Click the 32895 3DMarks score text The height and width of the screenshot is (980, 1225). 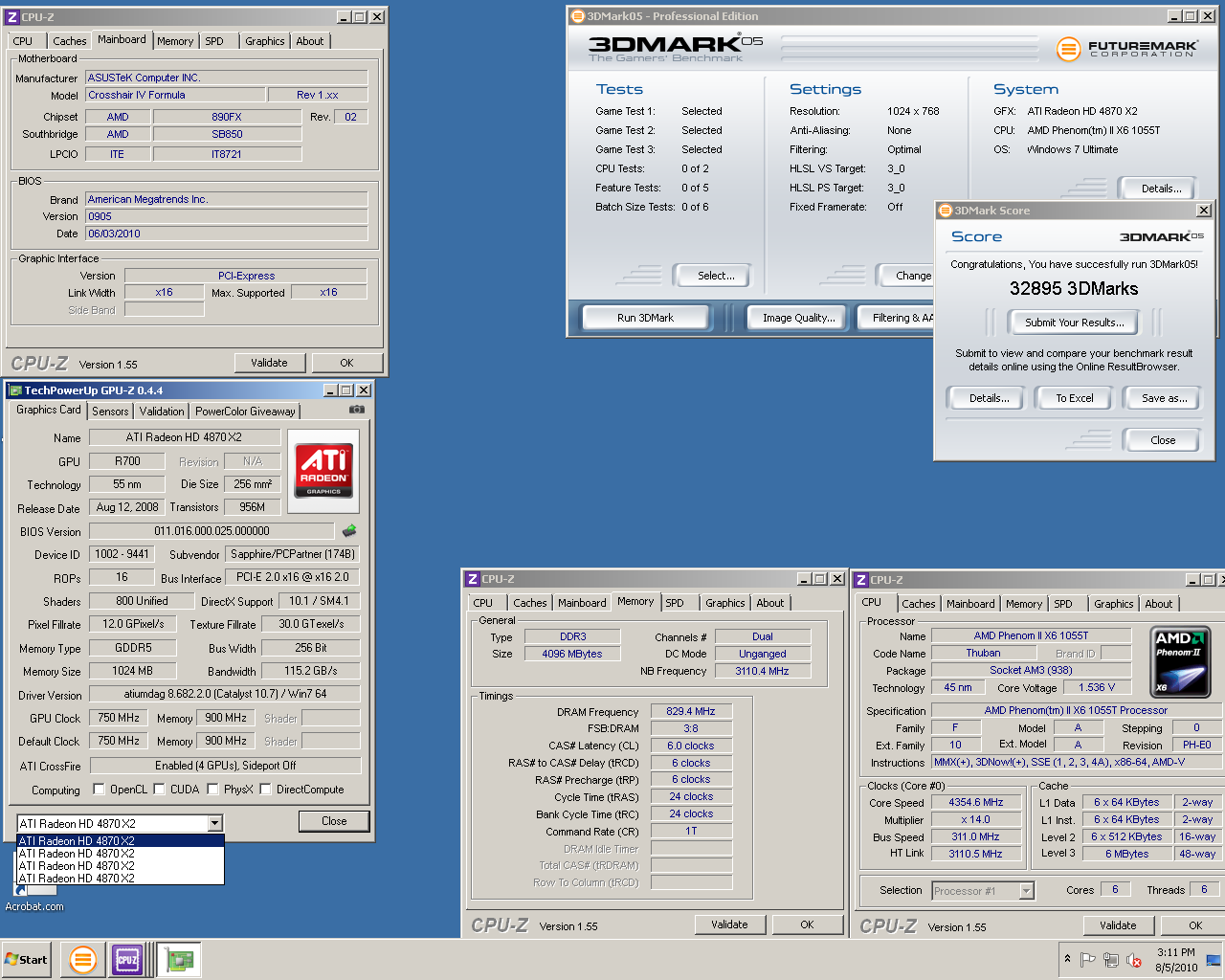[x=1074, y=289]
